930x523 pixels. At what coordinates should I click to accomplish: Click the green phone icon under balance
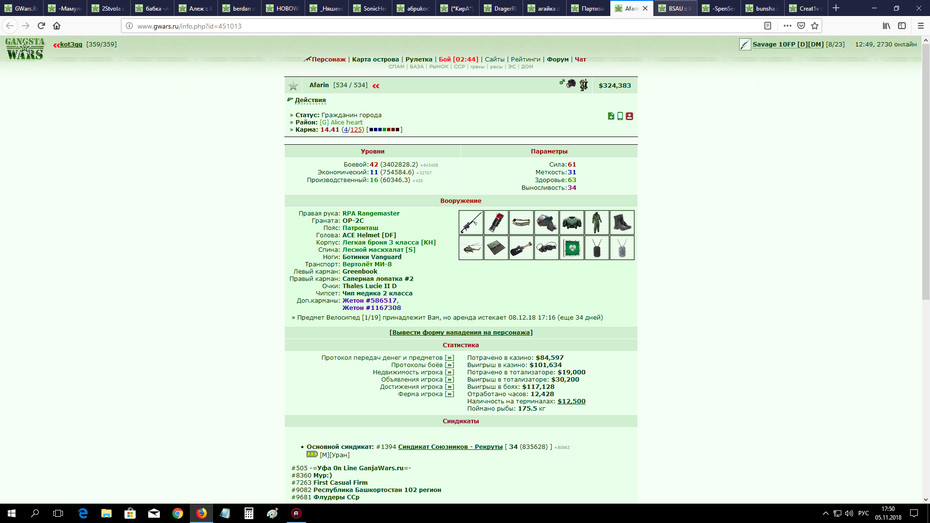click(620, 116)
